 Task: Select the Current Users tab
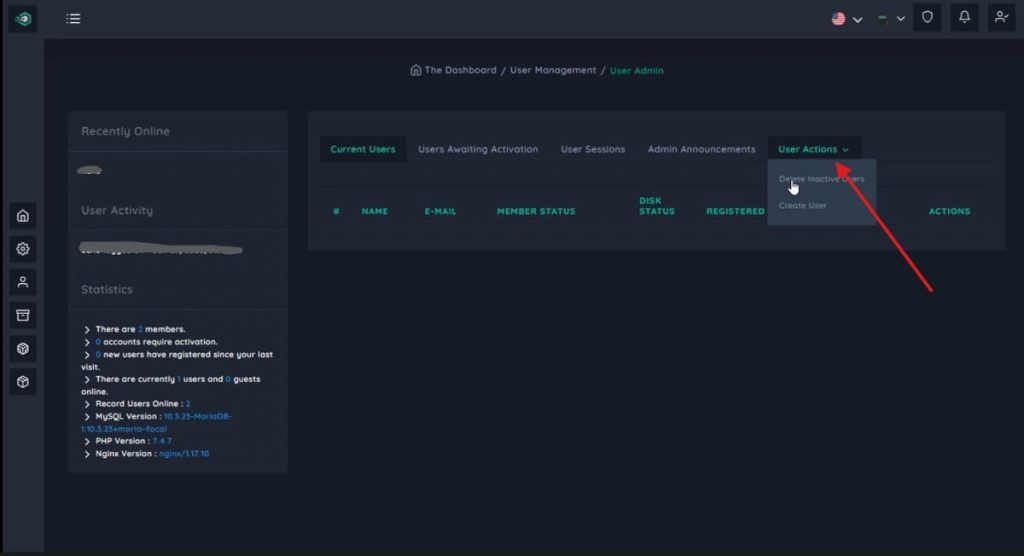(x=362, y=149)
